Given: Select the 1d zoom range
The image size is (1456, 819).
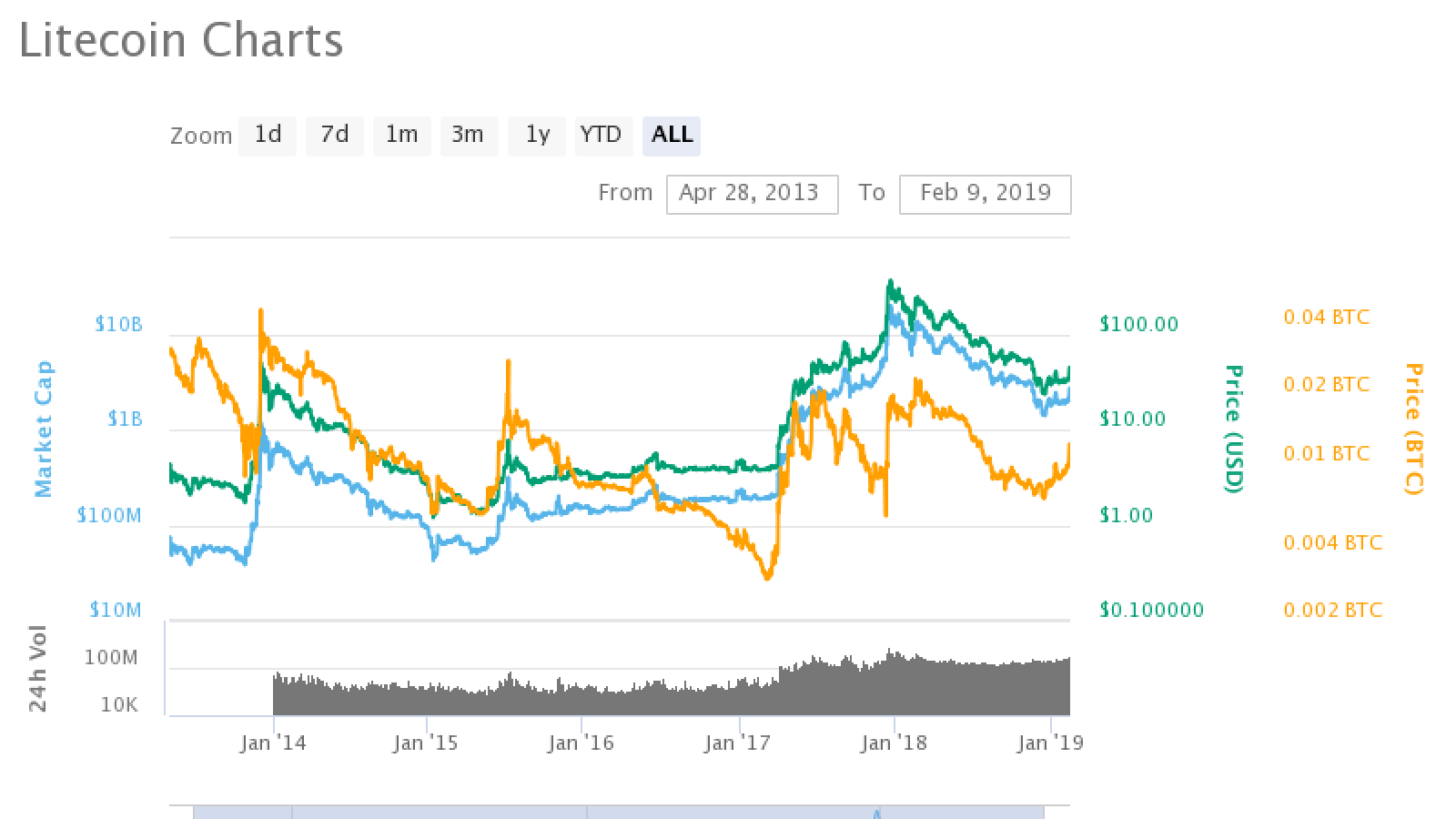Looking at the screenshot, I should click(x=268, y=136).
